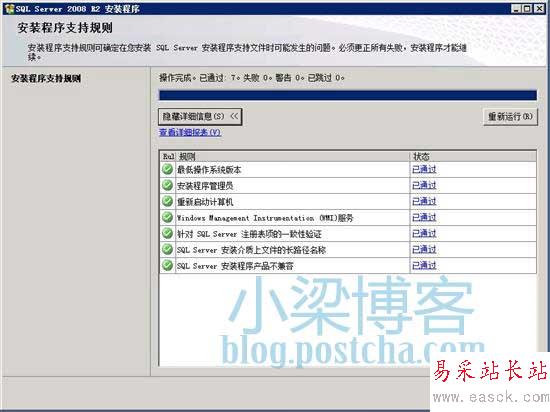Select rule text 安装程序管理员

pyautogui.click(x=205, y=186)
